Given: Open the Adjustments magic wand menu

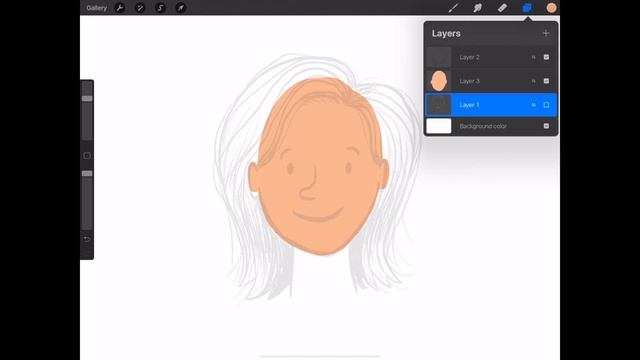Looking at the screenshot, I should coord(140,8).
